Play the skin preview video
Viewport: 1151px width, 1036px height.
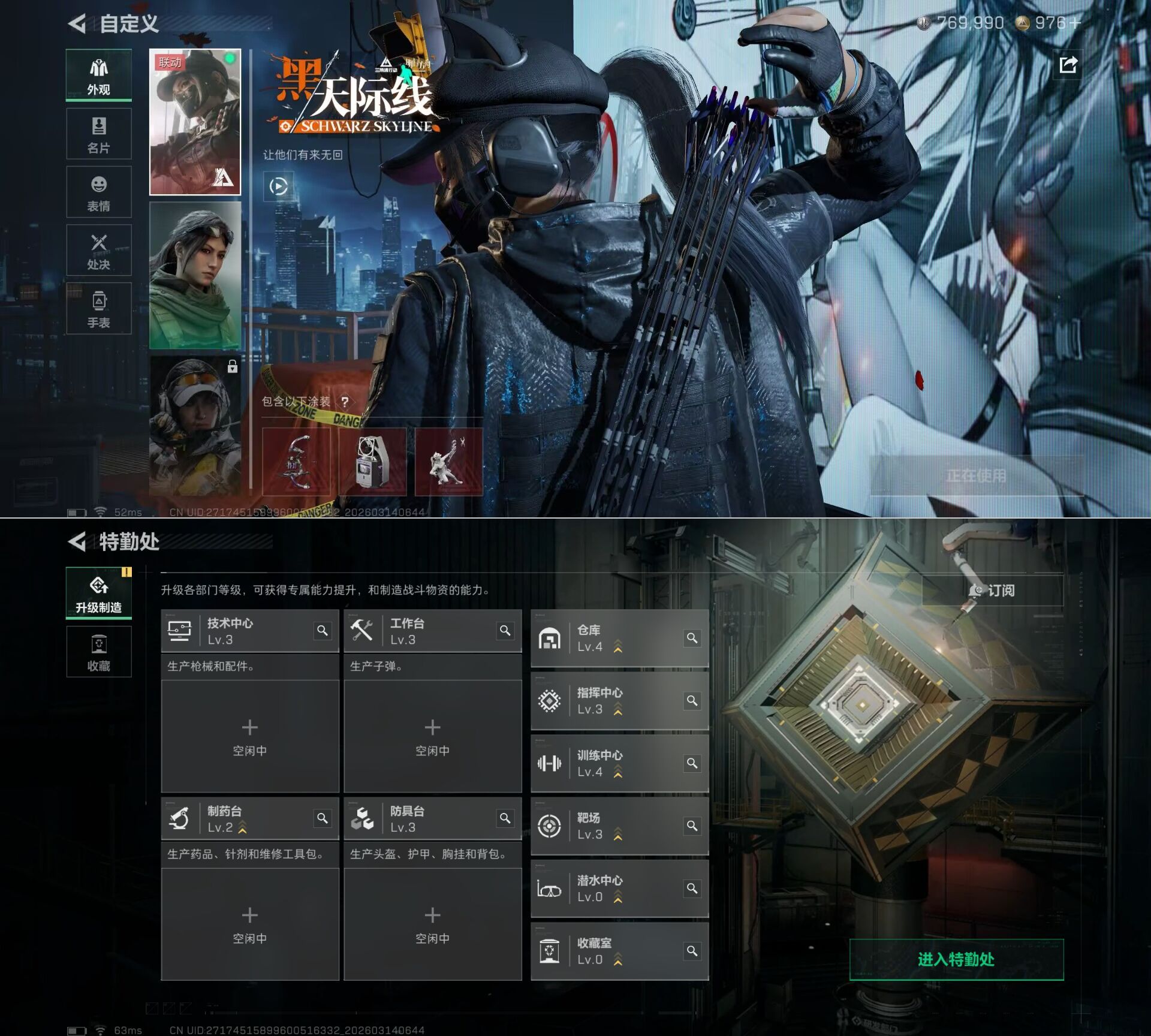pyautogui.click(x=278, y=186)
